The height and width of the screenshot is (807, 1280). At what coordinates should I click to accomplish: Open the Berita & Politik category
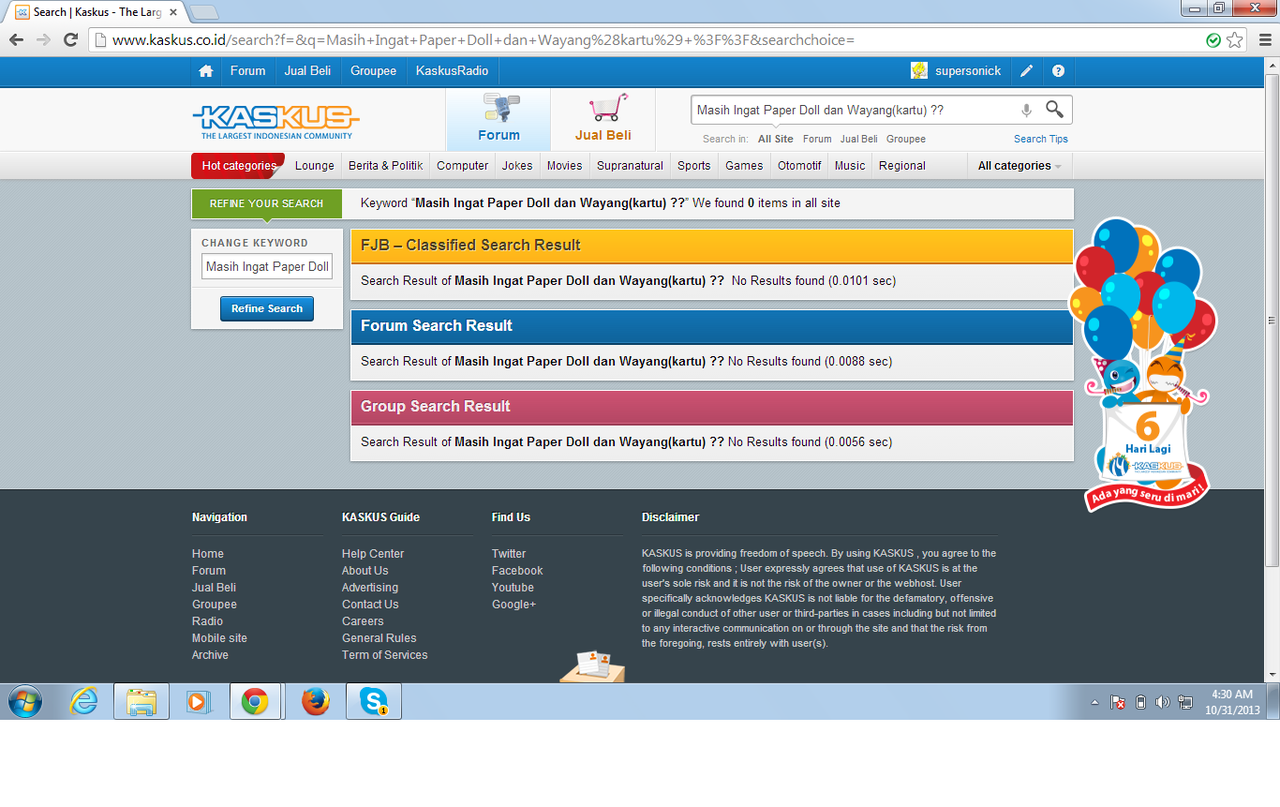pos(386,166)
